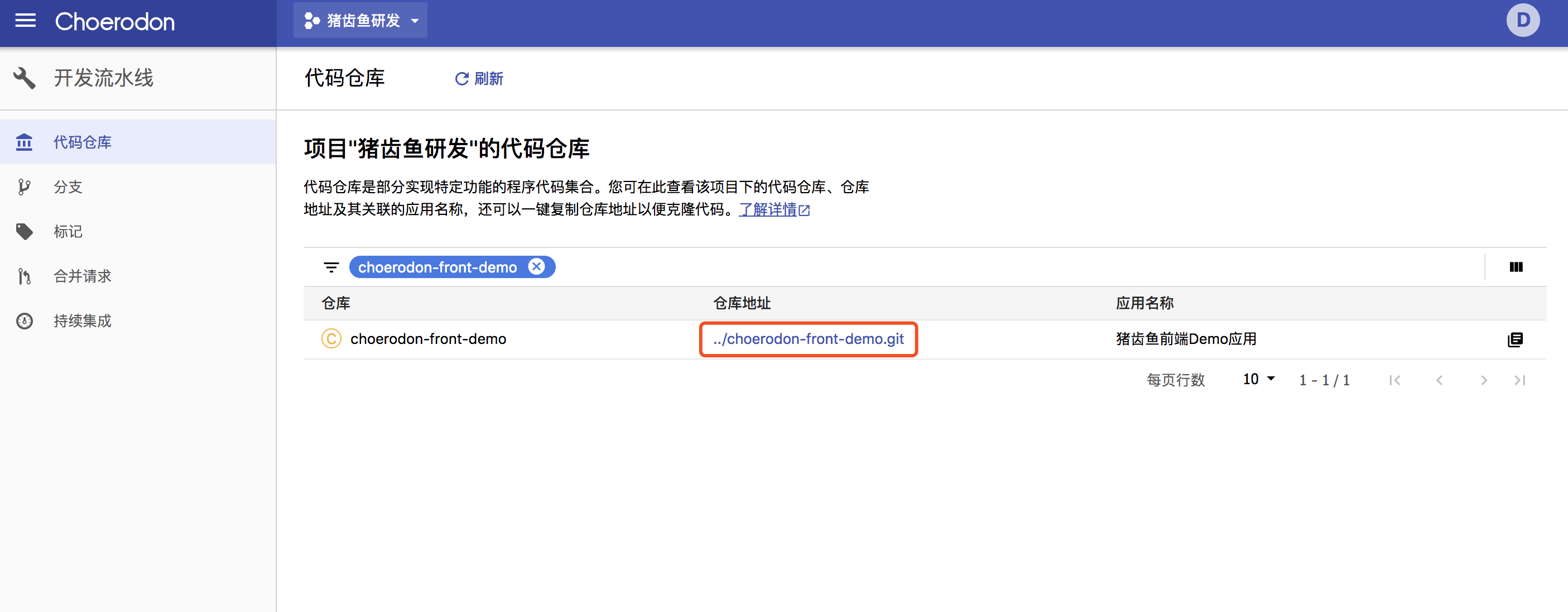The height and width of the screenshot is (612, 1568).
Task: Open the 标记 sidebar item
Action: [138, 231]
